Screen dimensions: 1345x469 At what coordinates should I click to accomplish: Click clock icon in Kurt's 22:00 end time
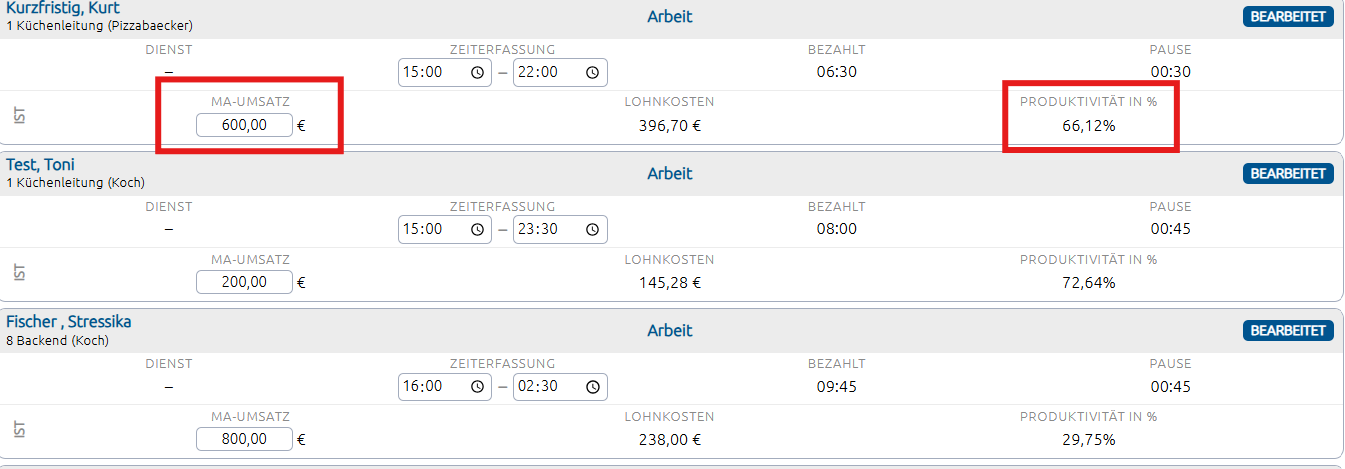tap(592, 72)
